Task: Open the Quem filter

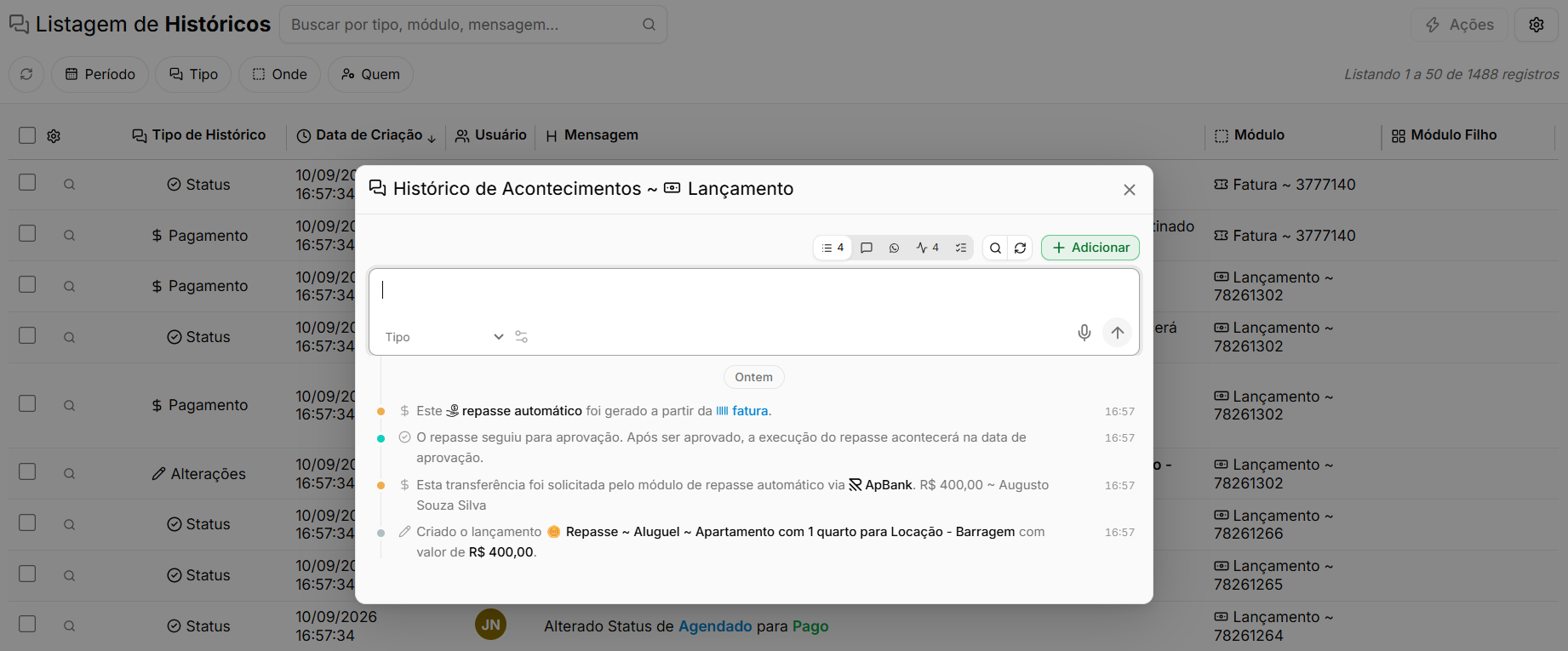Action: [370, 74]
